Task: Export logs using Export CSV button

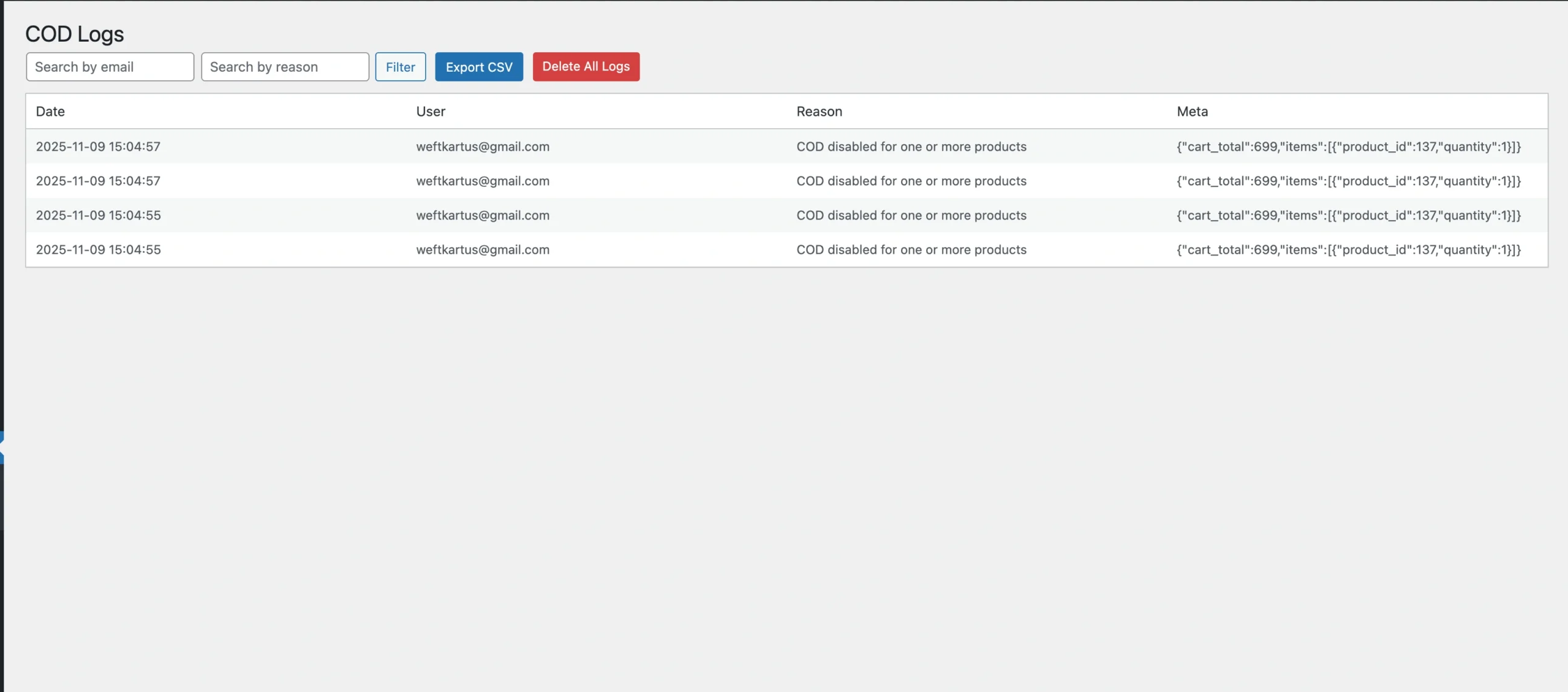Action: point(479,67)
